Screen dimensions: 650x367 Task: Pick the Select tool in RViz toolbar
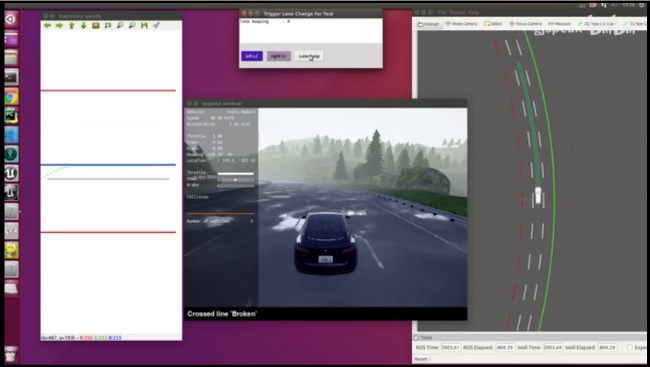(x=493, y=24)
